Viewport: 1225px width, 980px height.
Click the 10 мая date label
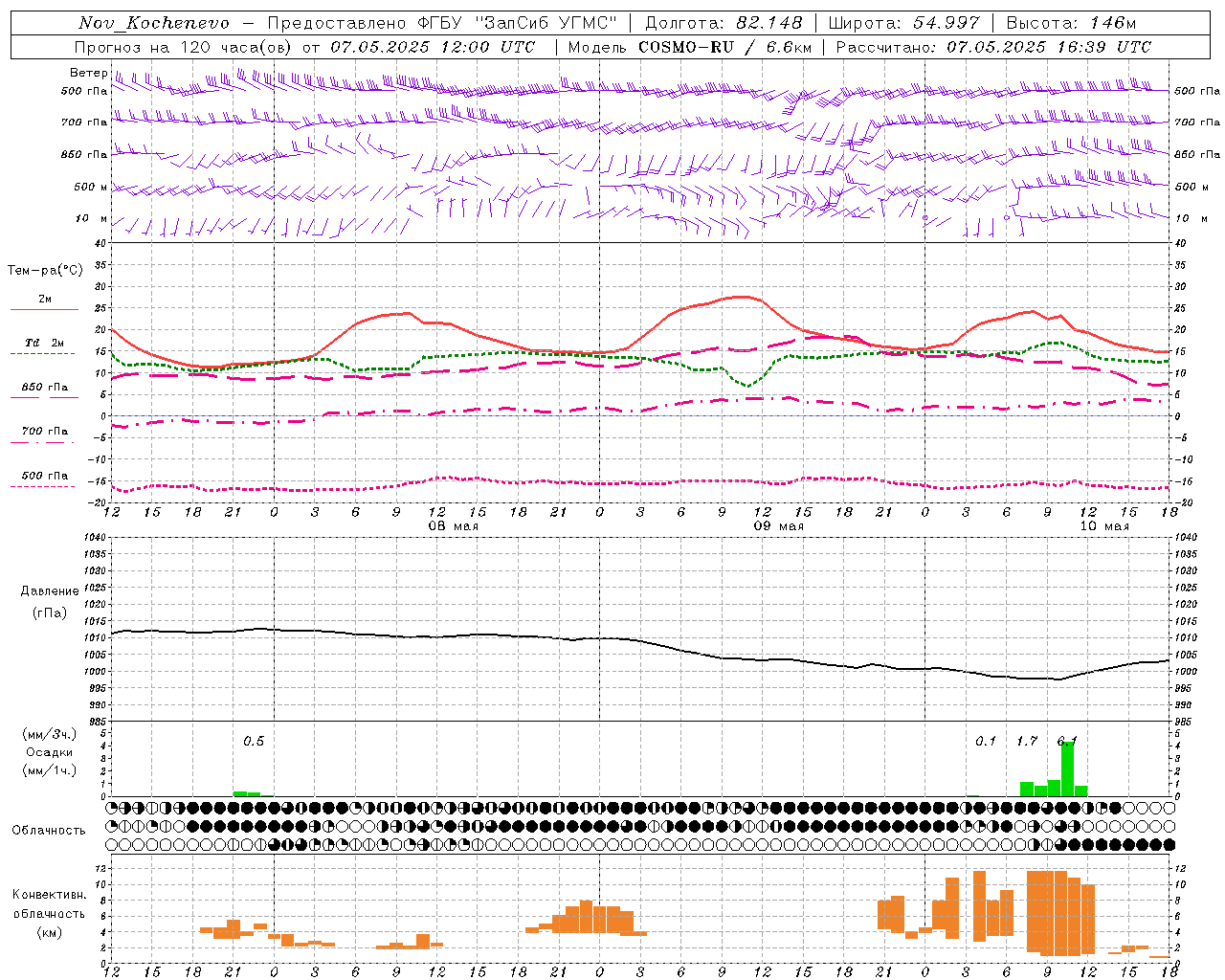coord(1103,526)
